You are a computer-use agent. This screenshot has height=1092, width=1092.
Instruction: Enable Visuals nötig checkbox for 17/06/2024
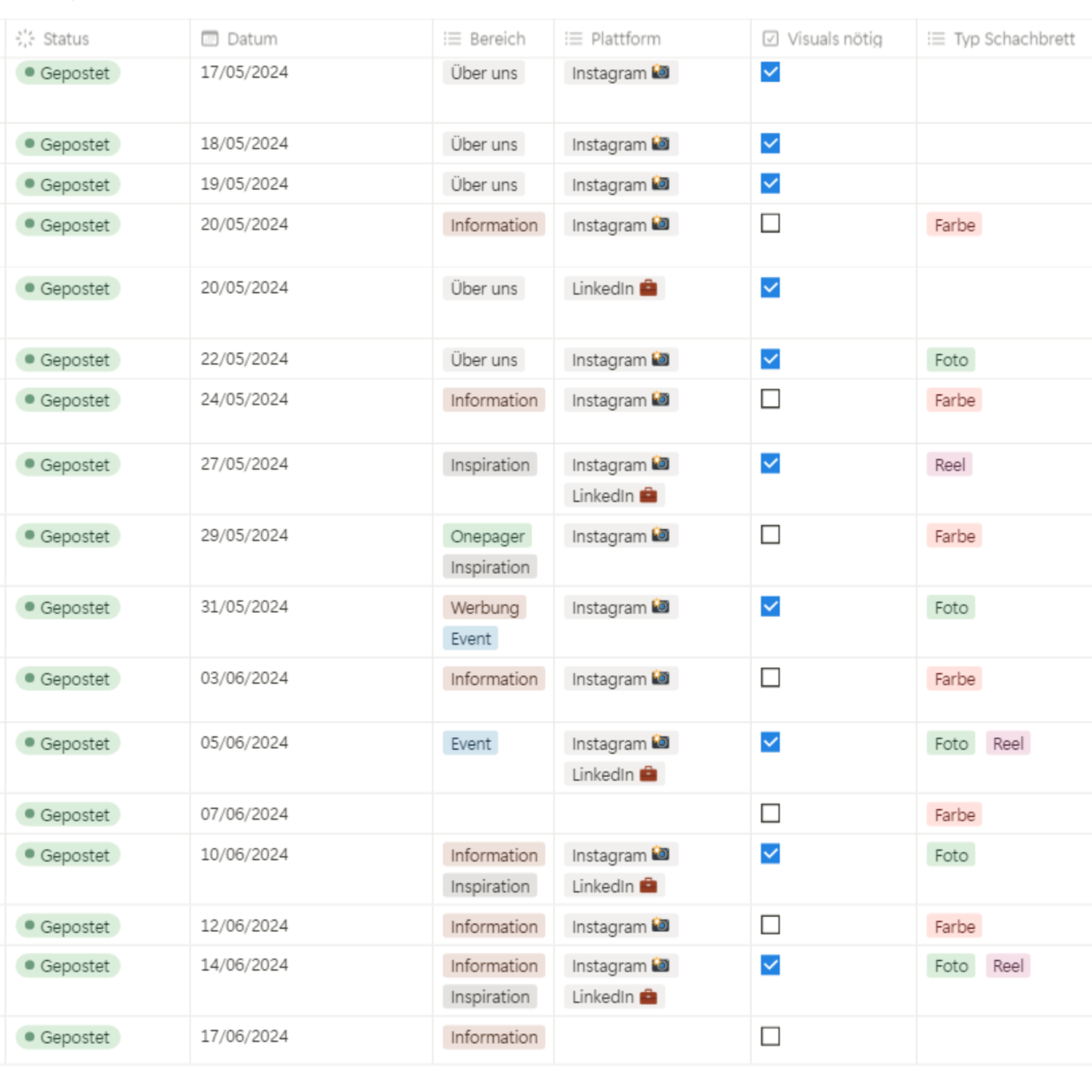(771, 1036)
